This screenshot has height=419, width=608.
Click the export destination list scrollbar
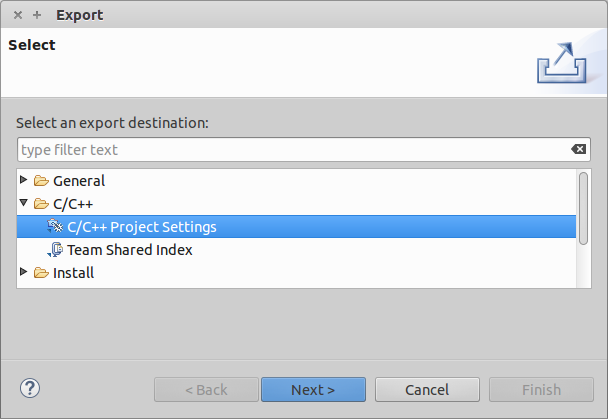tap(583, 205)
